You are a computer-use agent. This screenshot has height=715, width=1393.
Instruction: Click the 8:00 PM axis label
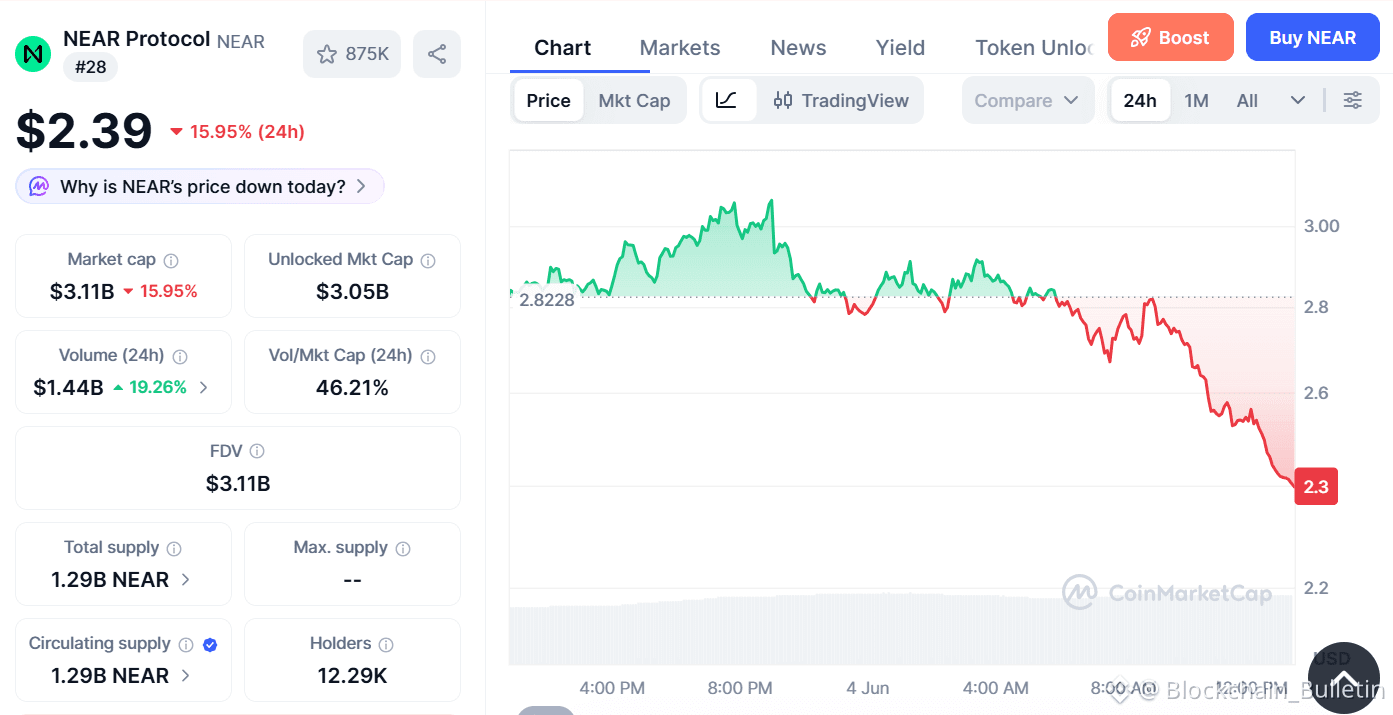(x=739, y=688)
